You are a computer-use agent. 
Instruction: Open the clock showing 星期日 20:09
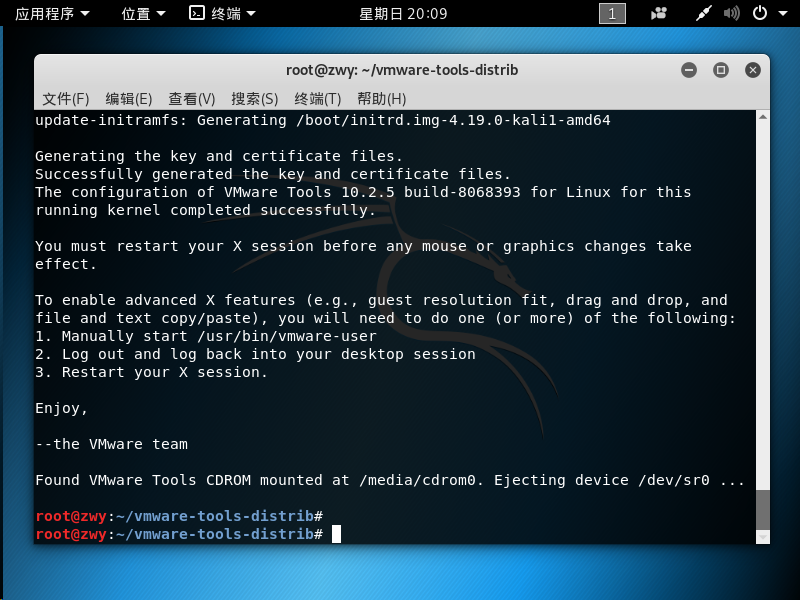click(x=403, y=13)
